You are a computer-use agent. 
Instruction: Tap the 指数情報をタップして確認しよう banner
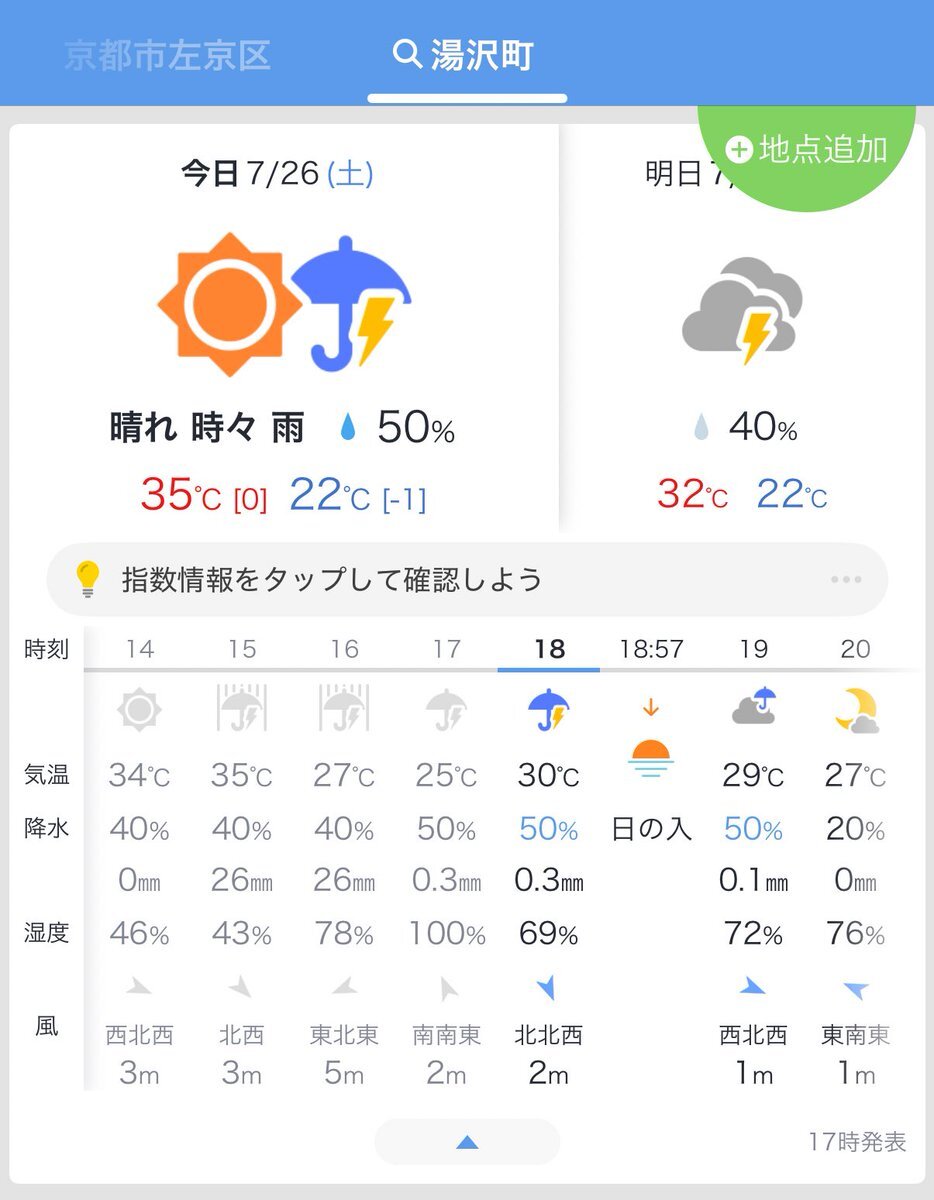coord(467,579)
